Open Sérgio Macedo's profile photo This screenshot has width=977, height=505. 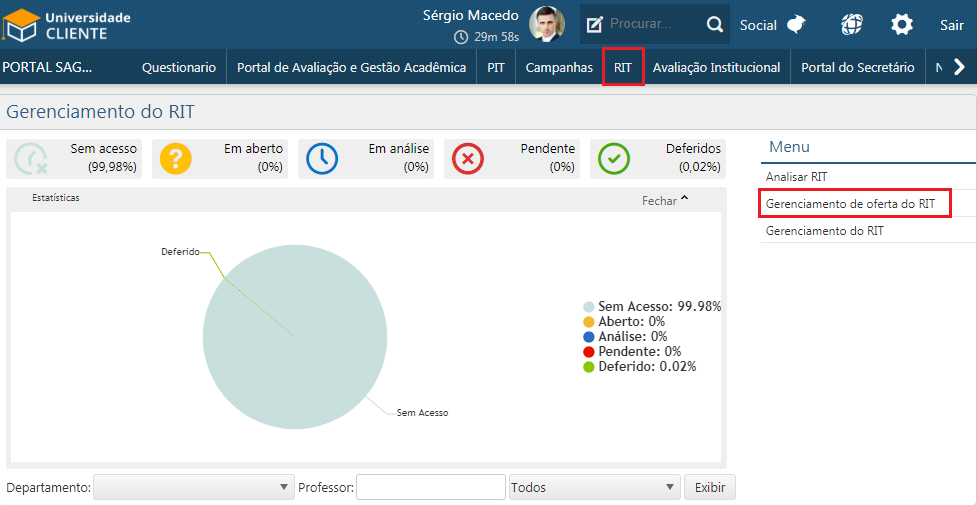[x=546, y=25]
